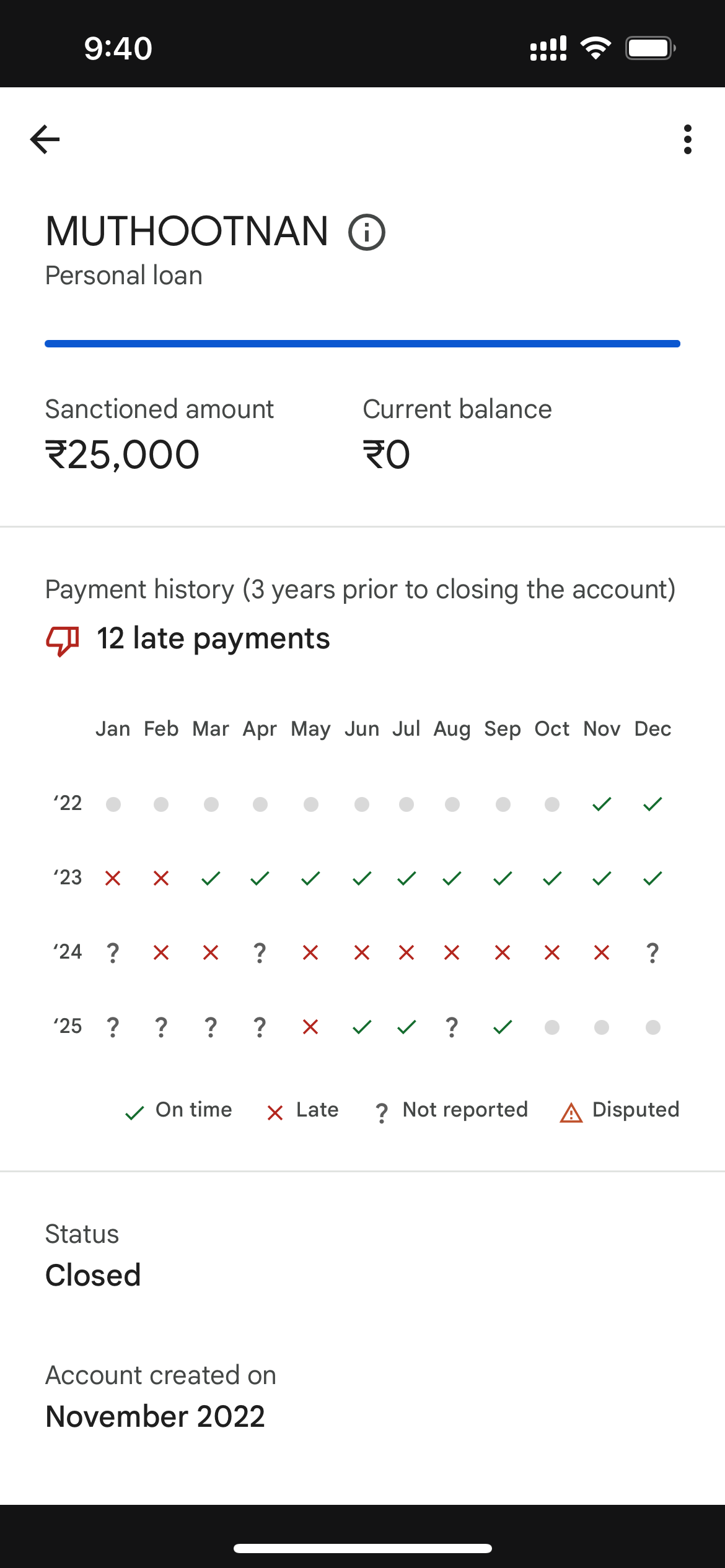Tap the Late legend cross icon
The height and width of the screenshot is (1568, 725).
pos(275,1113)
